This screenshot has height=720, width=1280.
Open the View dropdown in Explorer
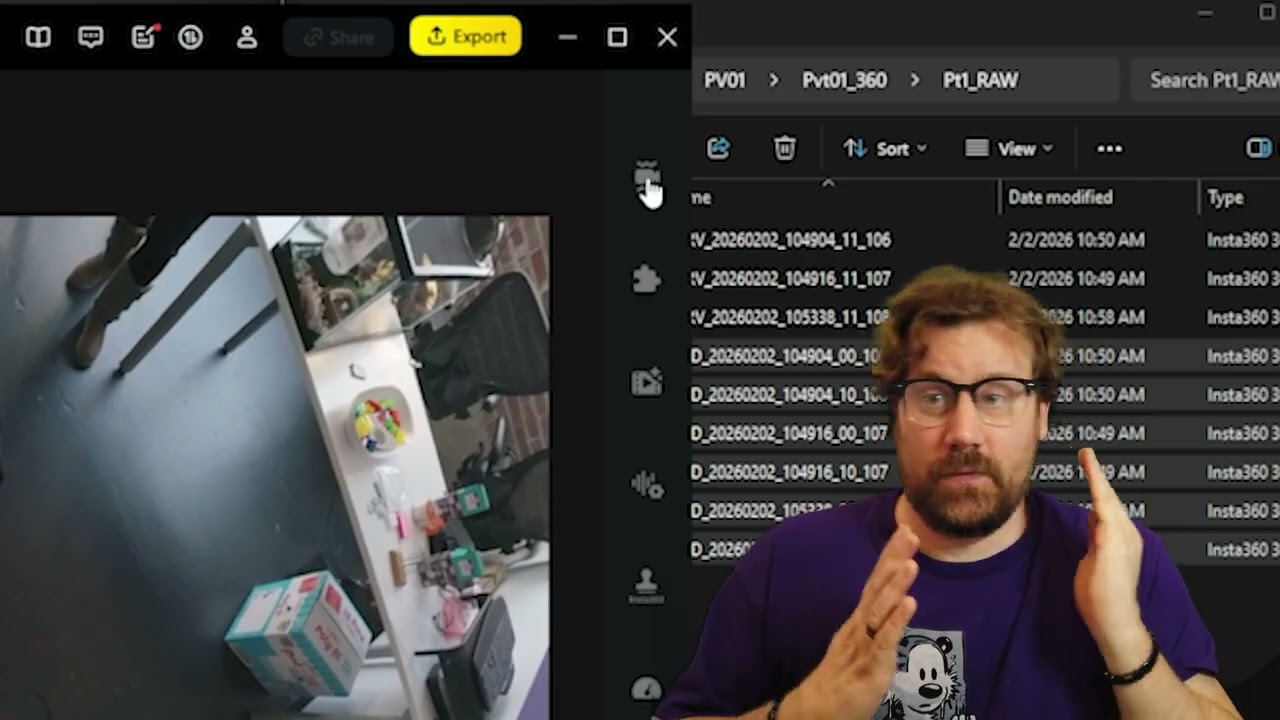point(1009,149)
